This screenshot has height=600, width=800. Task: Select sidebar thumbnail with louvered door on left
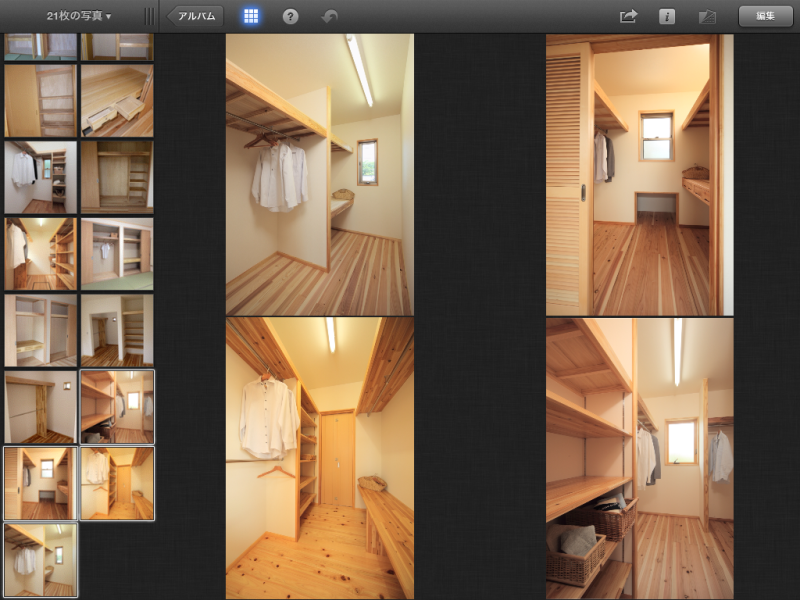41,483
